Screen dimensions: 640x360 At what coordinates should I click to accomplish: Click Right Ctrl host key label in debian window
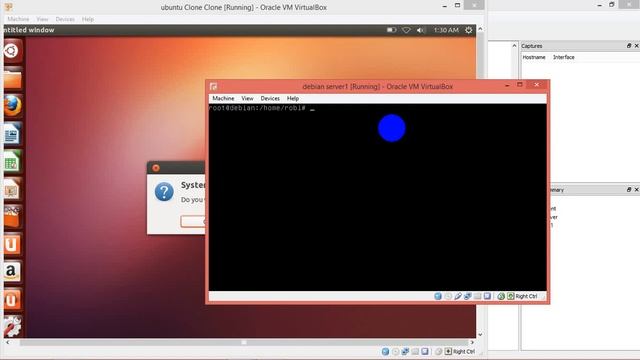527,296
